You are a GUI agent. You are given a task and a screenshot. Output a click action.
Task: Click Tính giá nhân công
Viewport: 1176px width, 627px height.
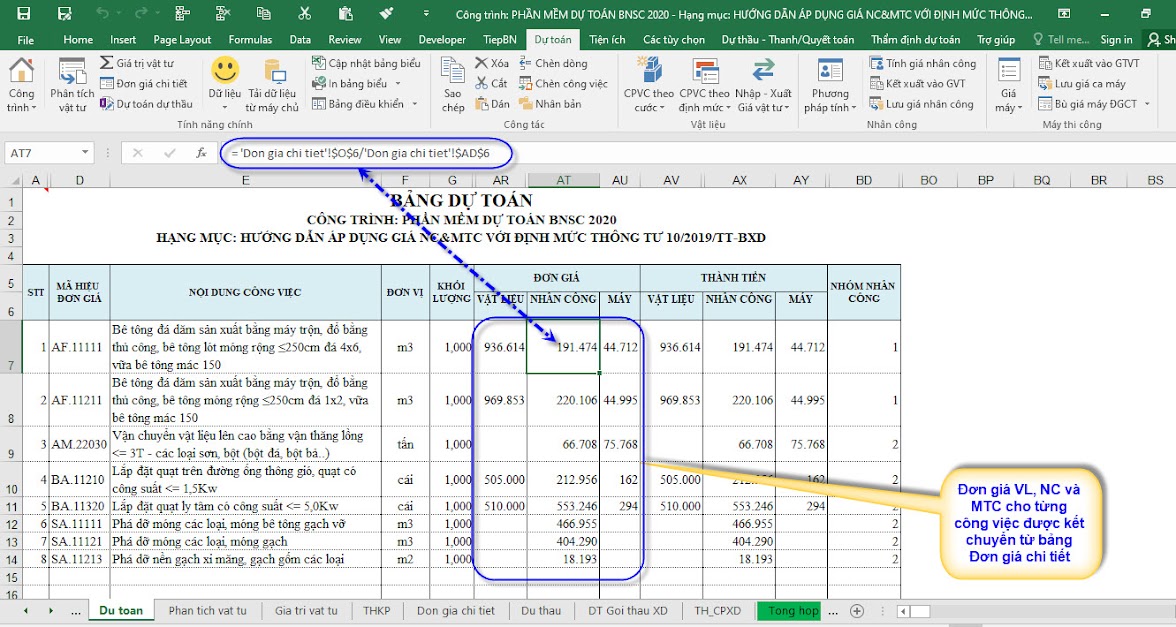point(922,63)
